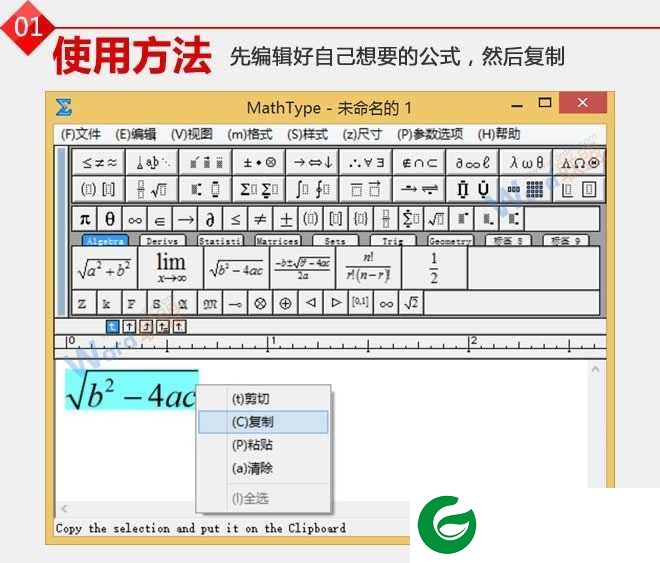660x563 pixels.
Task: Insert the left-pointing triangle symbol
Action: [310, 303]
